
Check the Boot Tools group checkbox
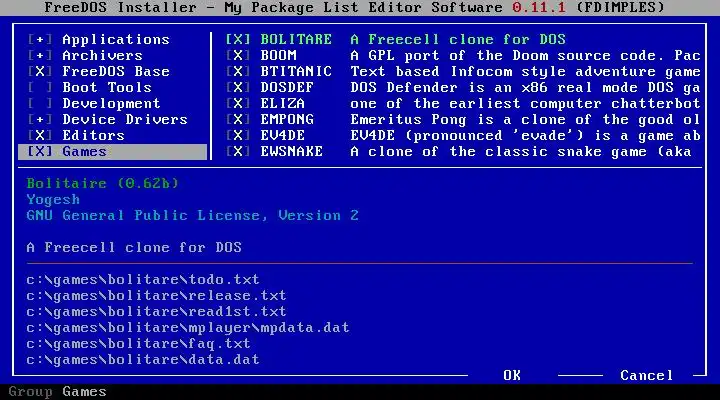tap(40, 87)
